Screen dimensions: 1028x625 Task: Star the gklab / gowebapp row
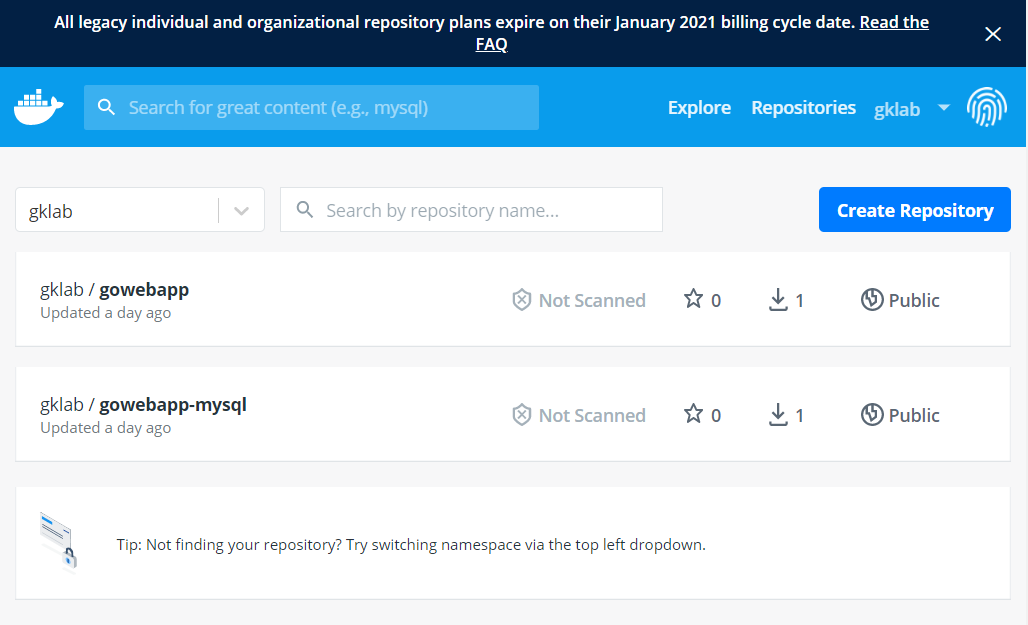693,299
